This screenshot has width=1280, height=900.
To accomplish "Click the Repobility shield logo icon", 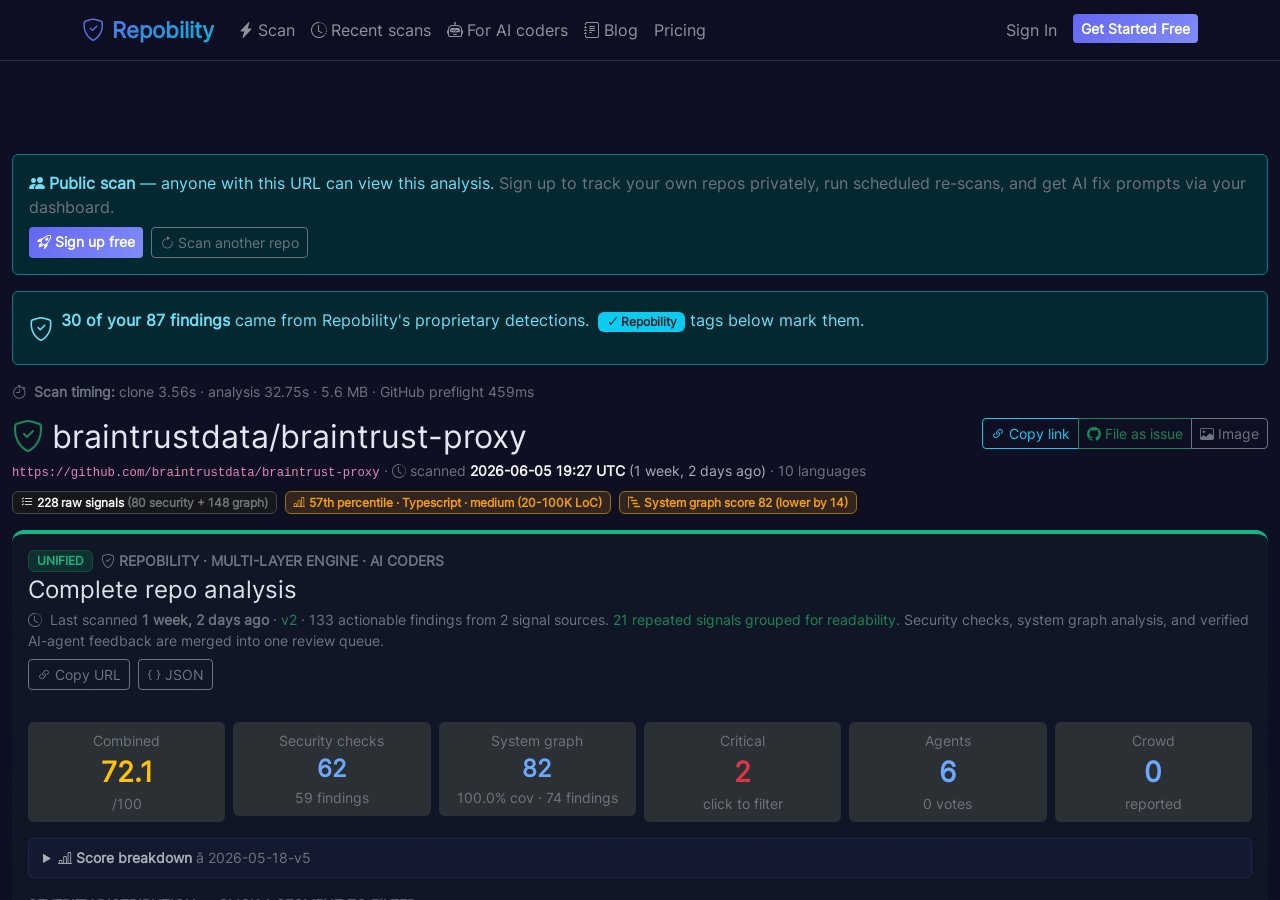I will pos(93,30).
